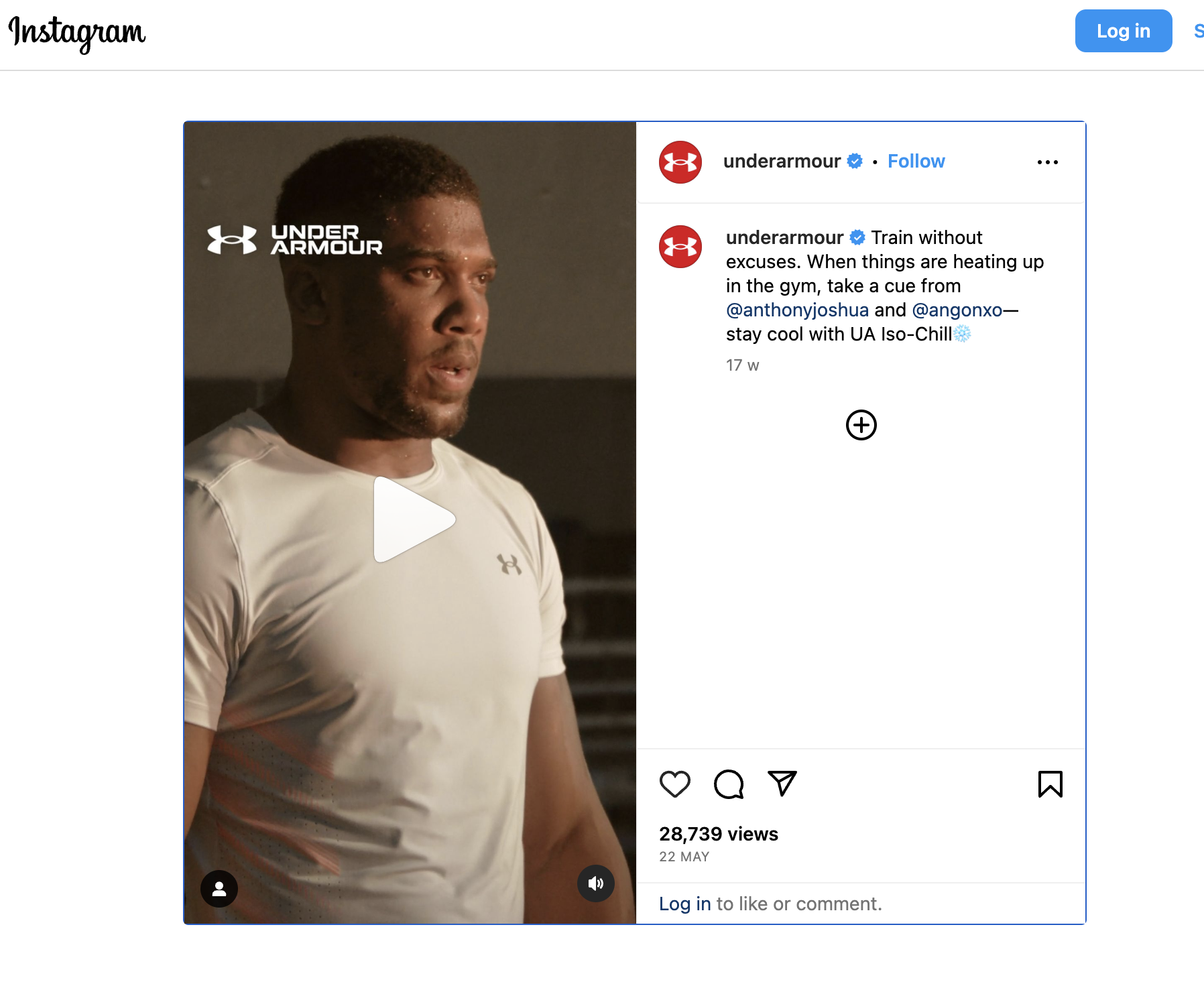1204x984 pixels.
Task: Open the @angonxo profile link
Action: pyautogui.click(x=961, y=310)
